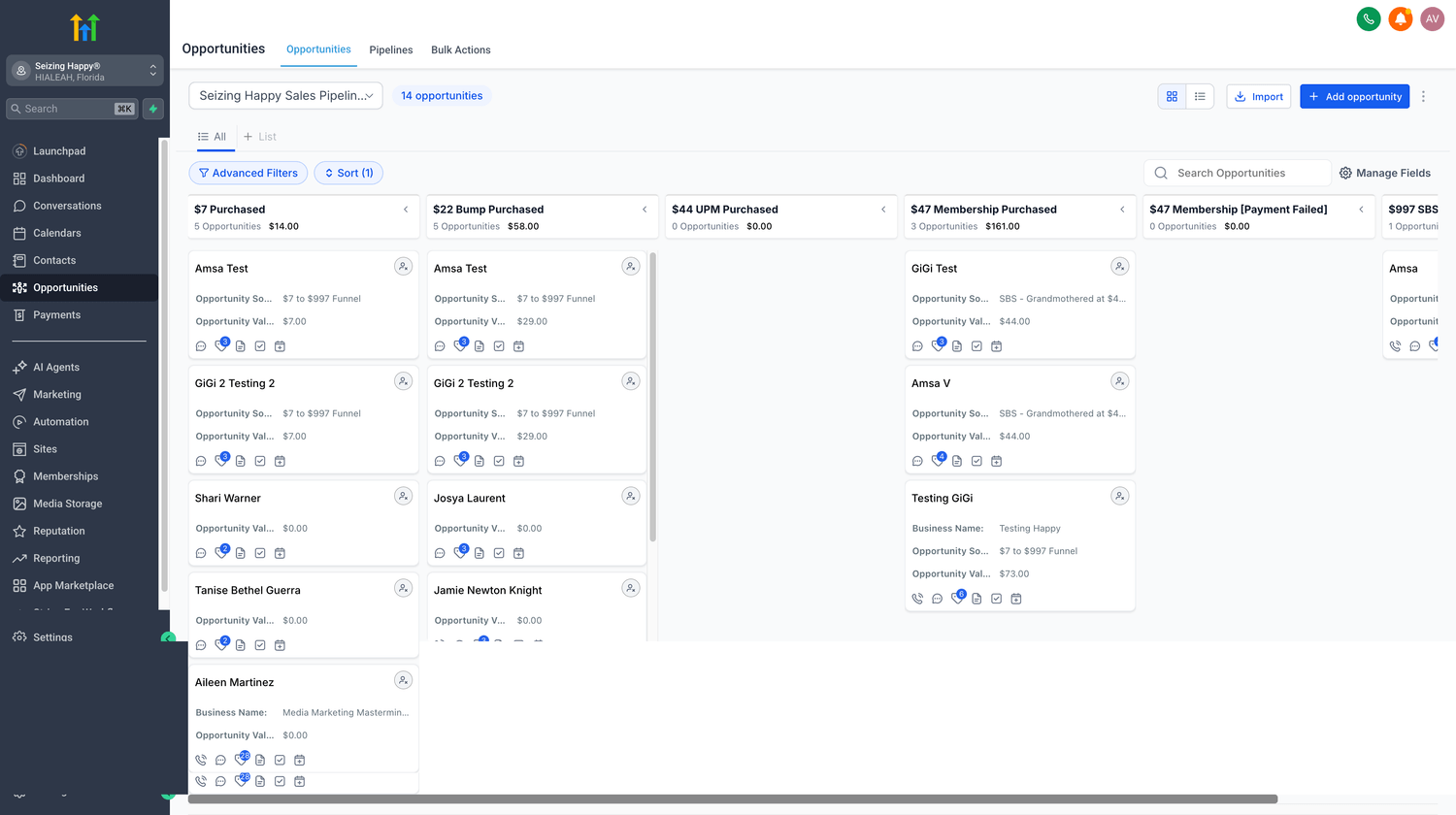
Task: Click notes icon on Amsa V card
Action: click(x=957, y=461)
